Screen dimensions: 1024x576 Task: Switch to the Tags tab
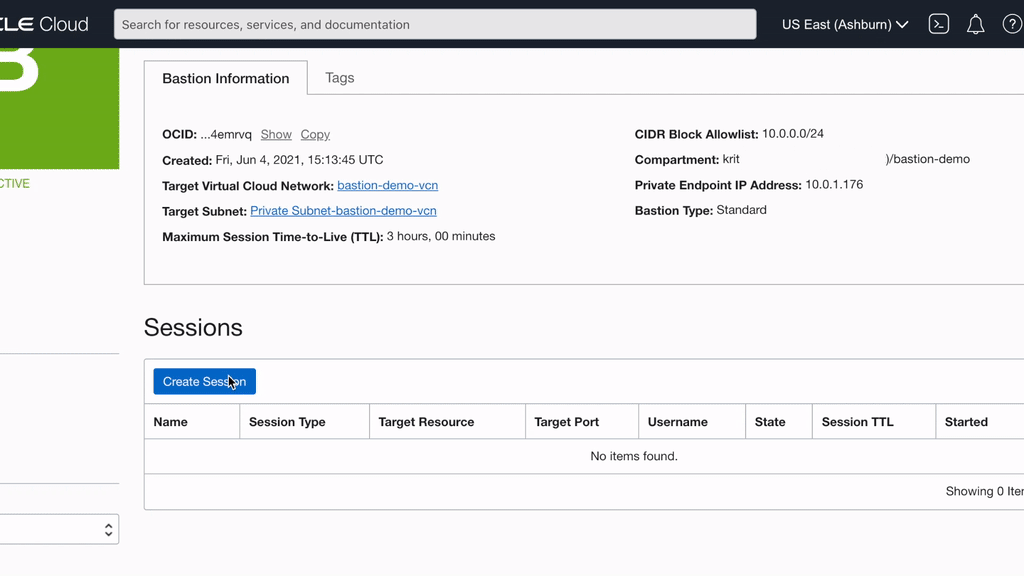point(339,77)
